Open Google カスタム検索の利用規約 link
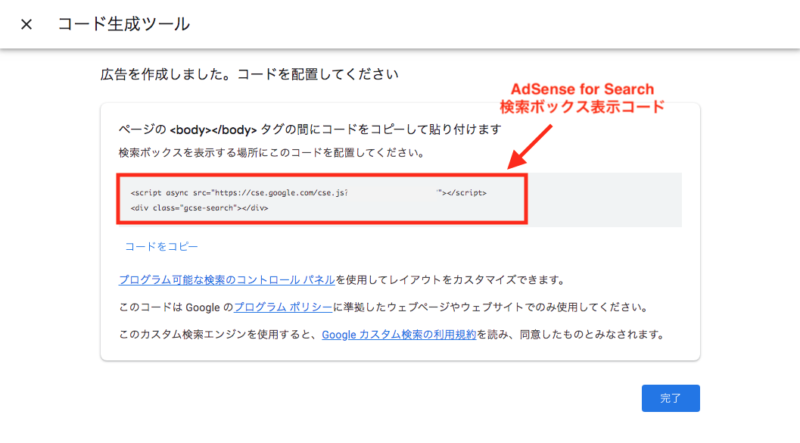The image size is (800, 443). [399, 335]
